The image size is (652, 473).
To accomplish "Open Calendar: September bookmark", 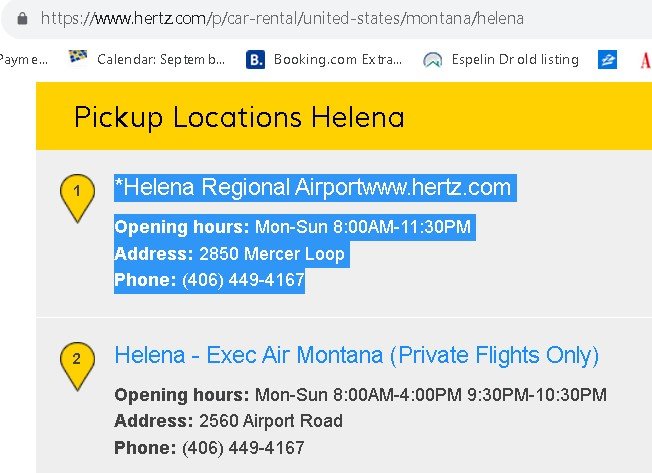I will (x=160, y=60).
